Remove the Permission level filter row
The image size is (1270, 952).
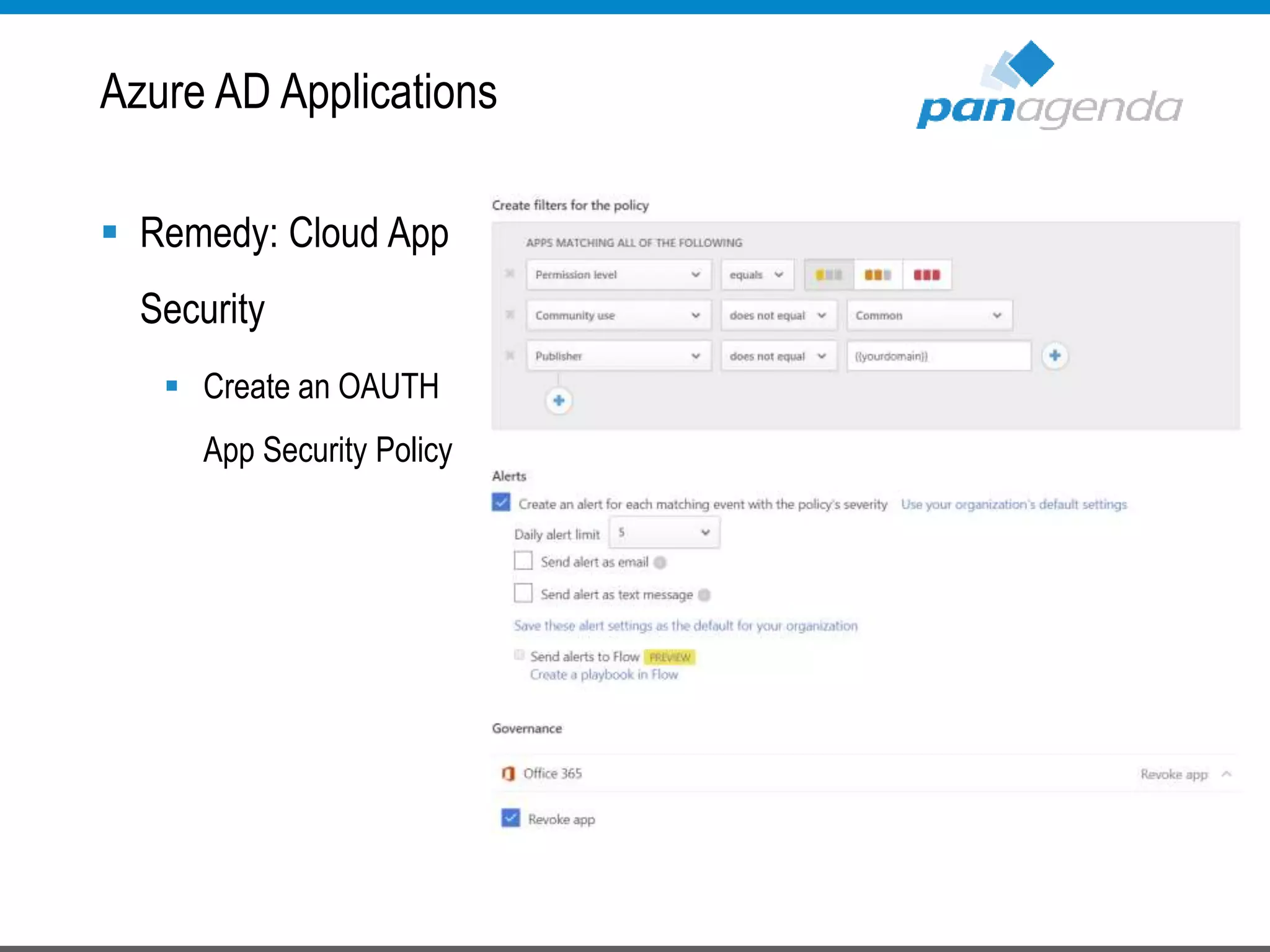click(x=510, y=273)
